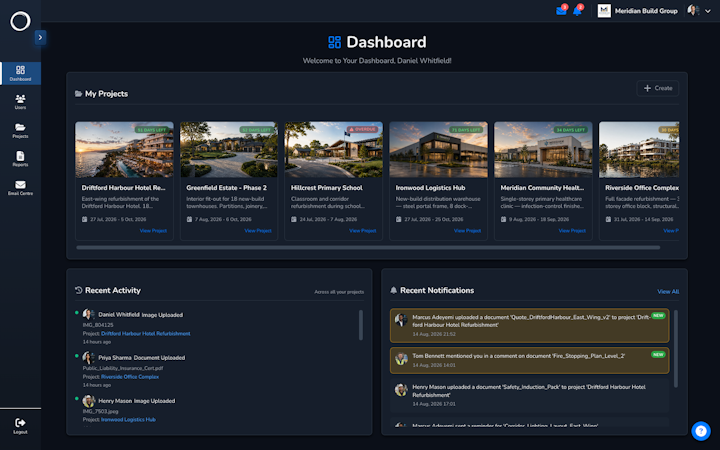Open the blue help question-mark button
This screenshot has height=450, width=720.
(701, 431)
